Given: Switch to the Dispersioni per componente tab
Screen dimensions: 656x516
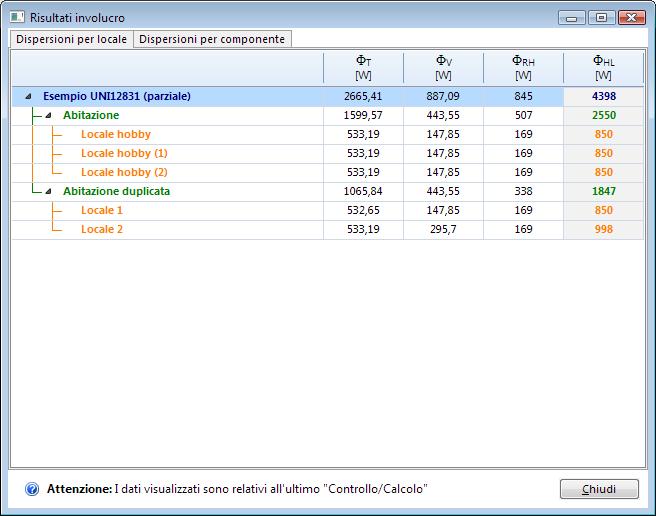Looking at the screenshot, I should pyautogui.click(x=212, y=39).
